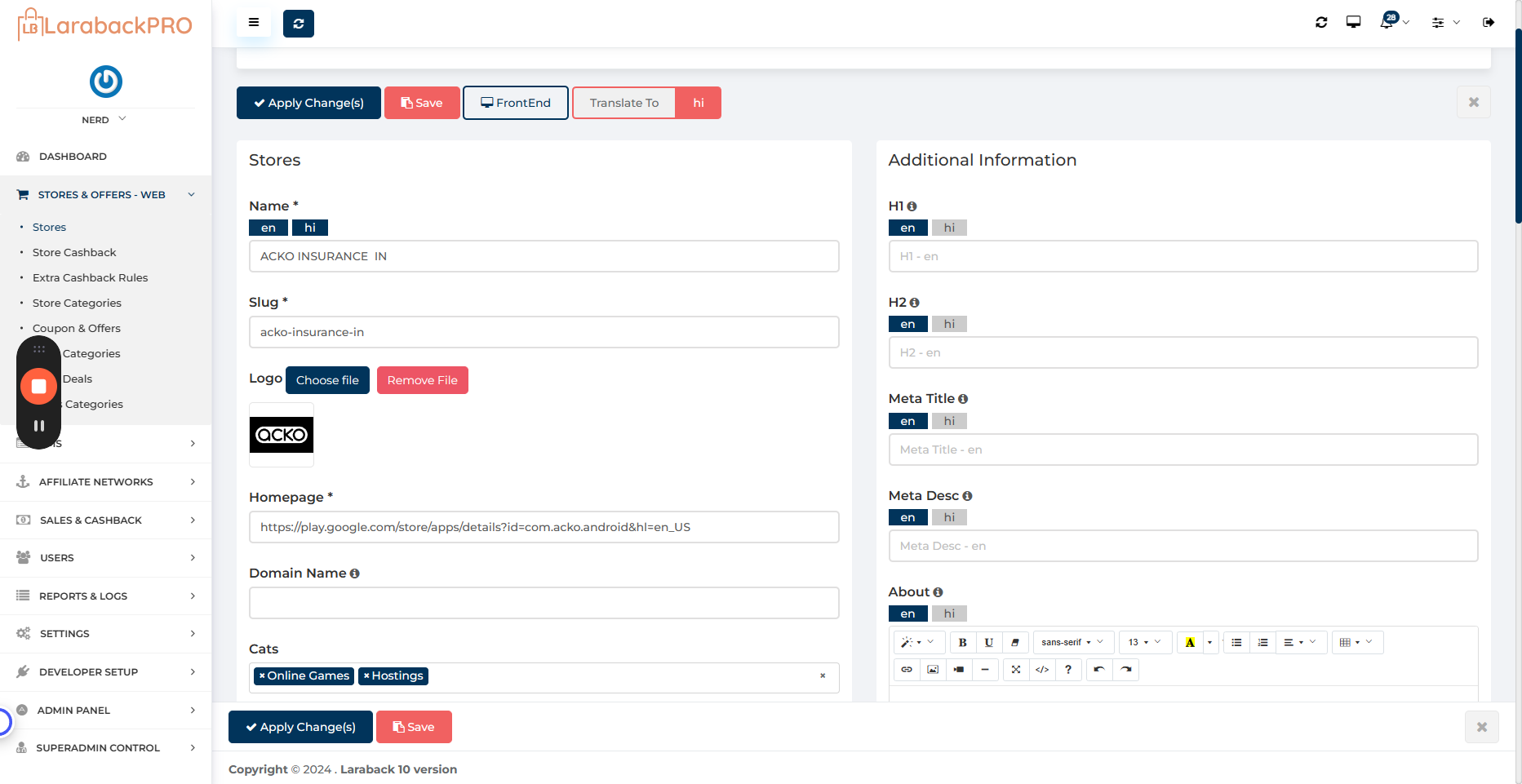The width and height of the screenshot is (1522, 784).
Task: Remove the Online Games category tag
Action: (x=262, y=676)
